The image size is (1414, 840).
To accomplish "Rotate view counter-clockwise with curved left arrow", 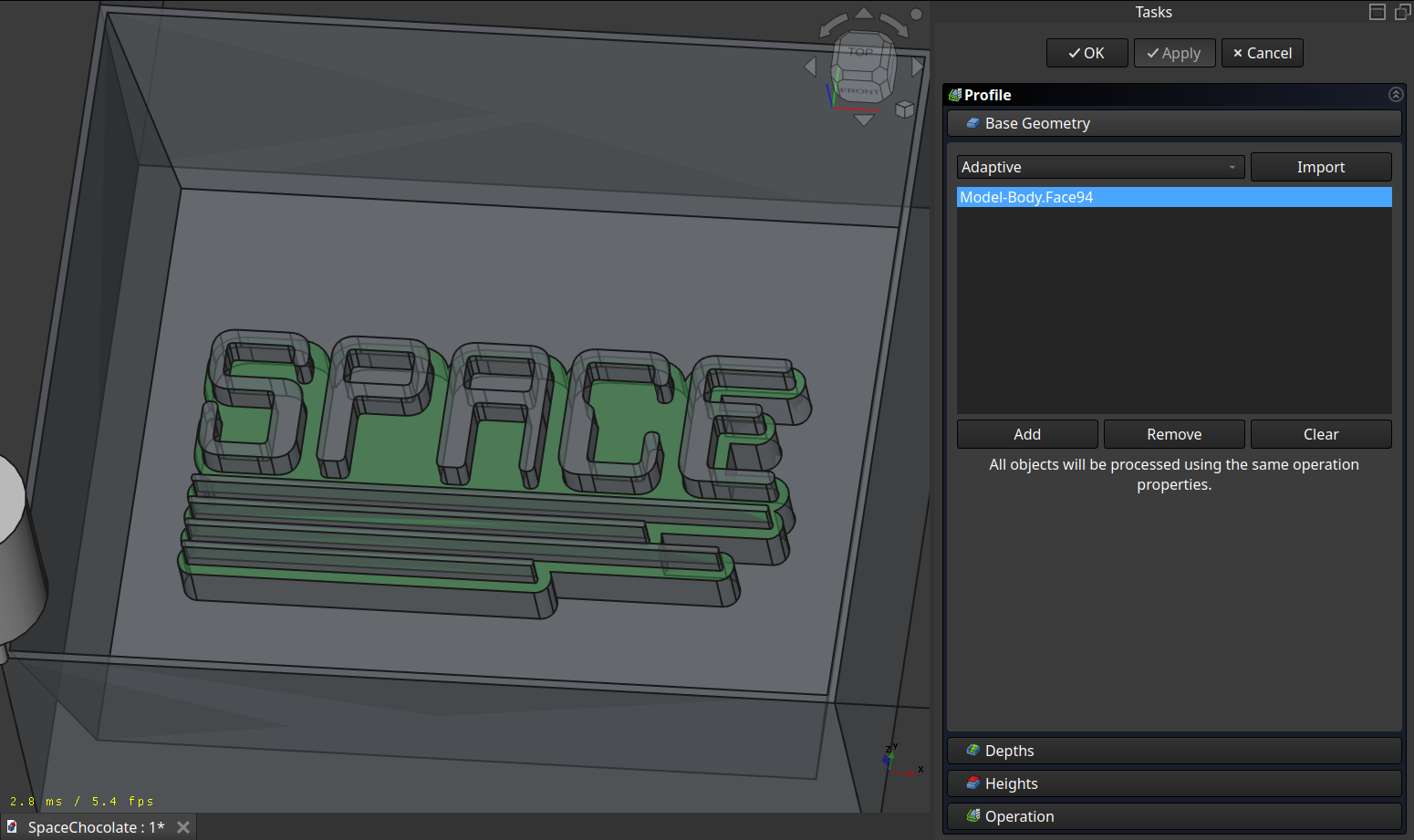I will point(832,25).
